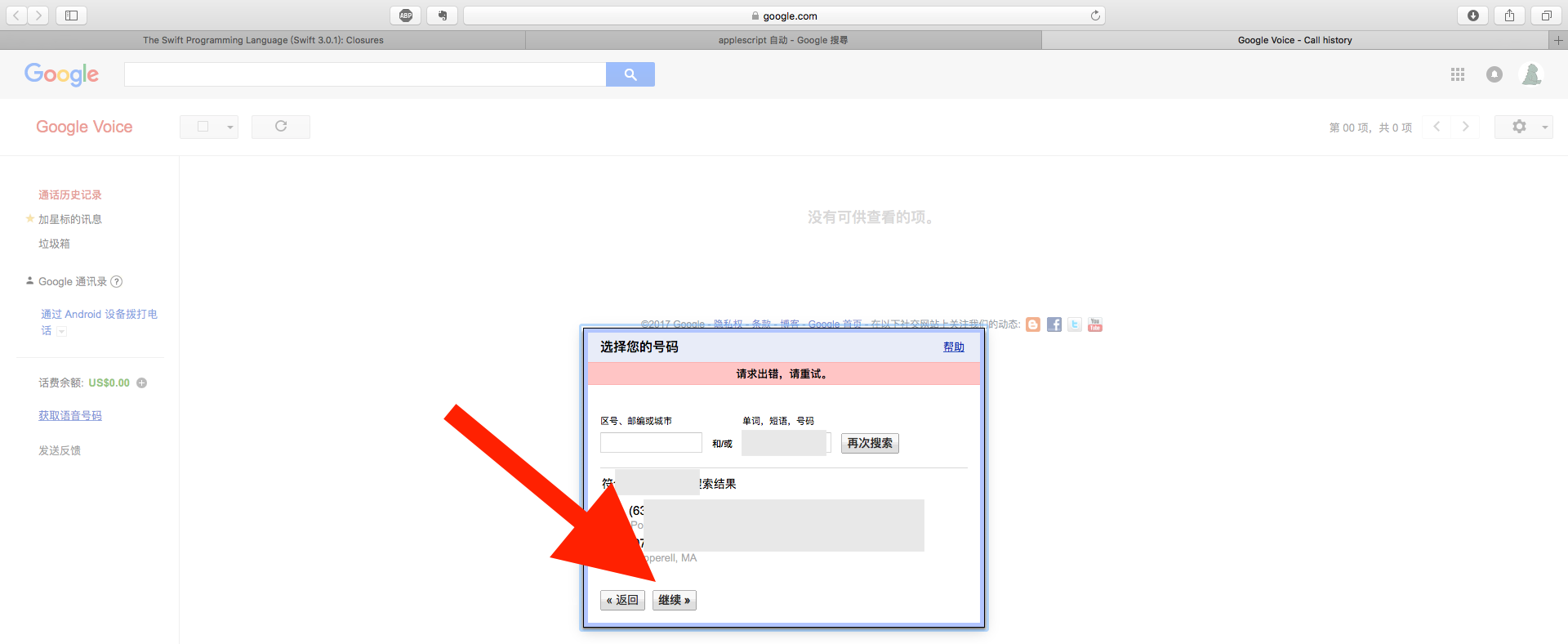Select Google Voice - Call history tab

click(x=1295, y=40)
